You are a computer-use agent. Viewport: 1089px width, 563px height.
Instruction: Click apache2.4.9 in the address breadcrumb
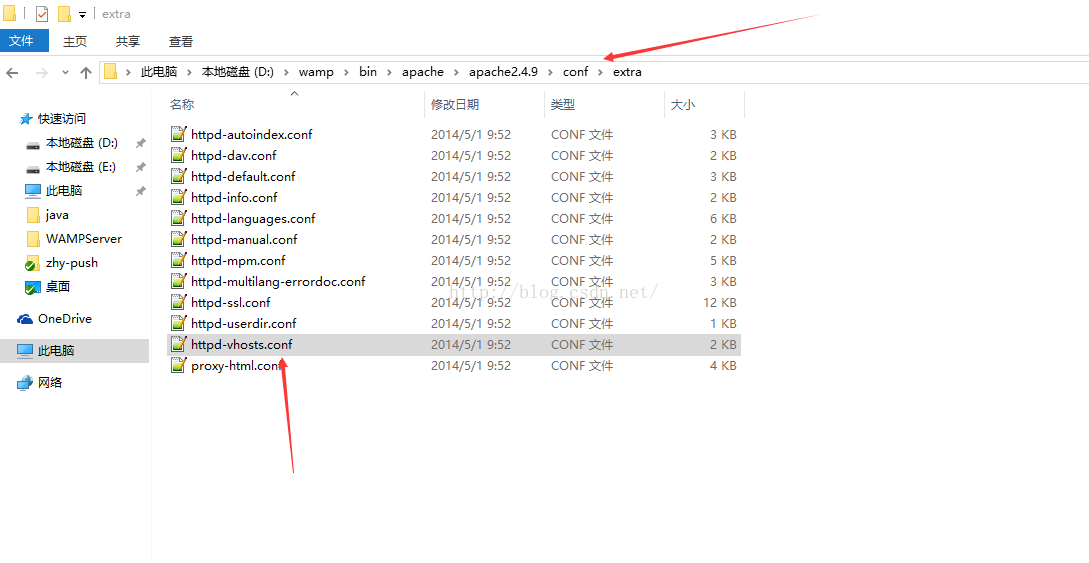pos(503,72)
